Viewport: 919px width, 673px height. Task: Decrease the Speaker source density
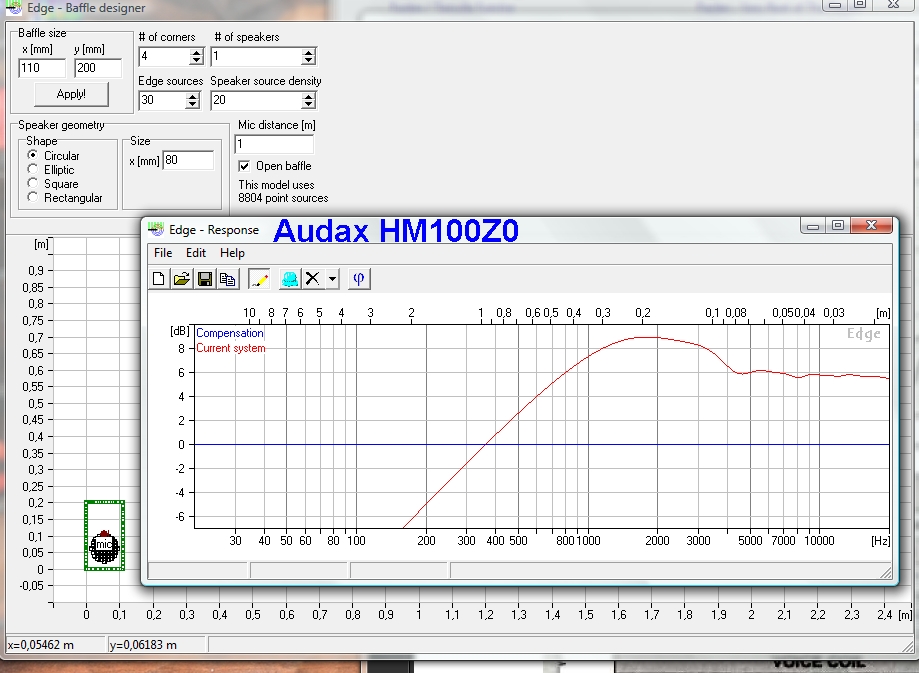tap(308, 104)
